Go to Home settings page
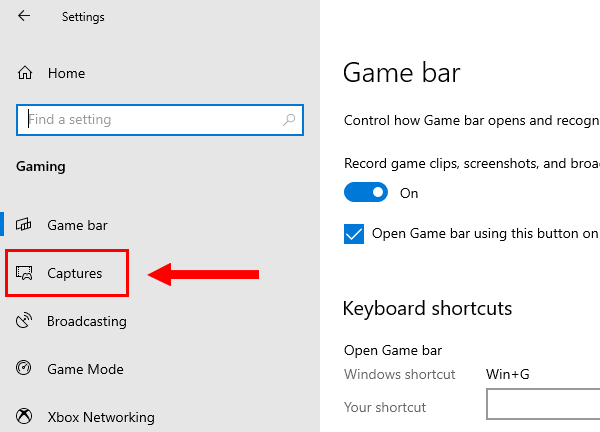The image size is (600, 432). pos(66,73)
